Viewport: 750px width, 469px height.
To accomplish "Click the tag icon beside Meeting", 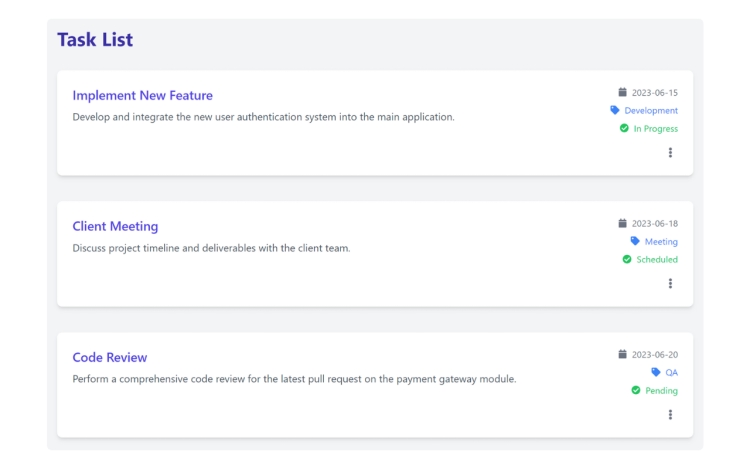I will (635, 241).
